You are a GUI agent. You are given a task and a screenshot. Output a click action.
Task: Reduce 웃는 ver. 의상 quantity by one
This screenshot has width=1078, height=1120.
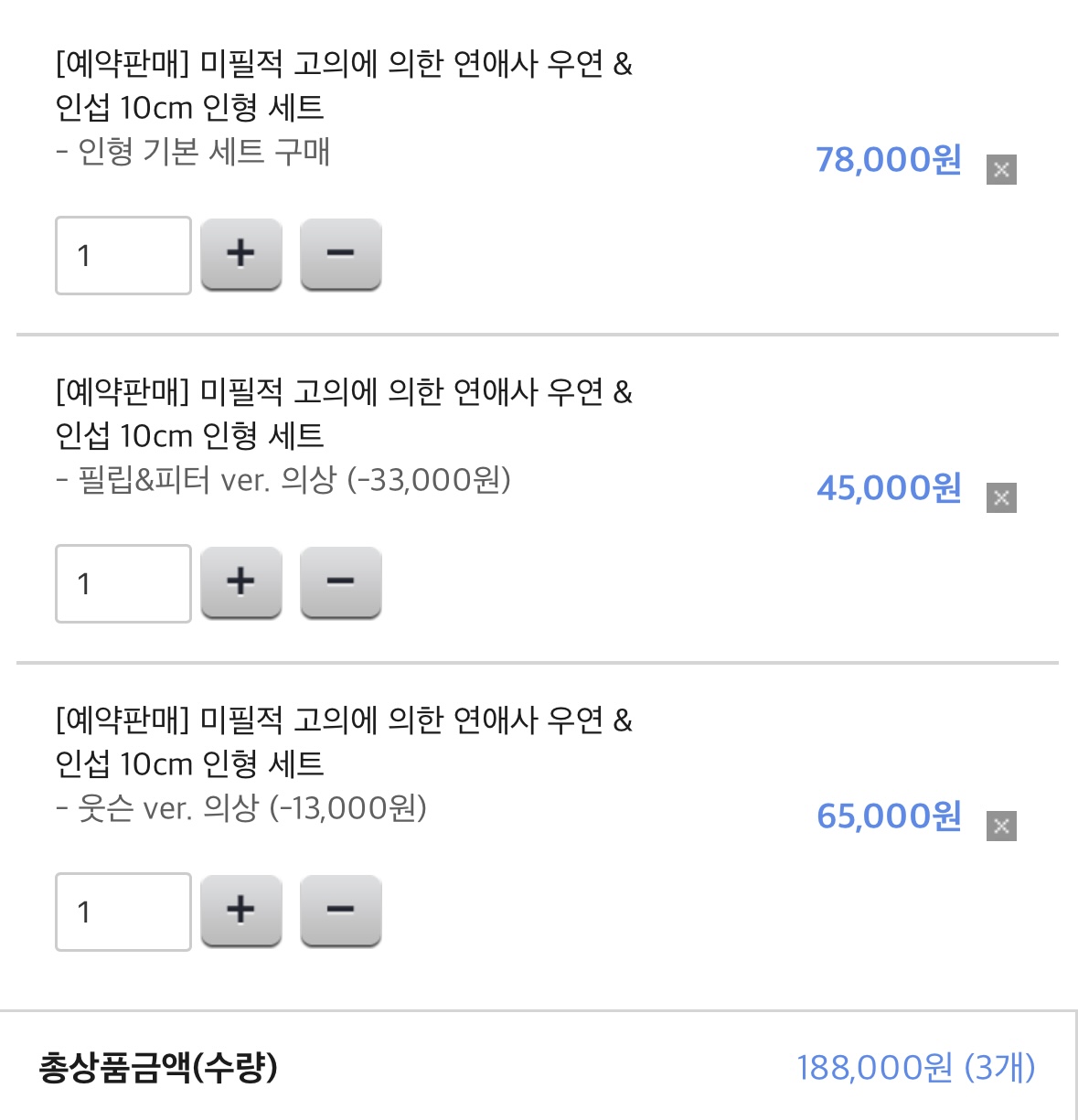pos(340,911)
